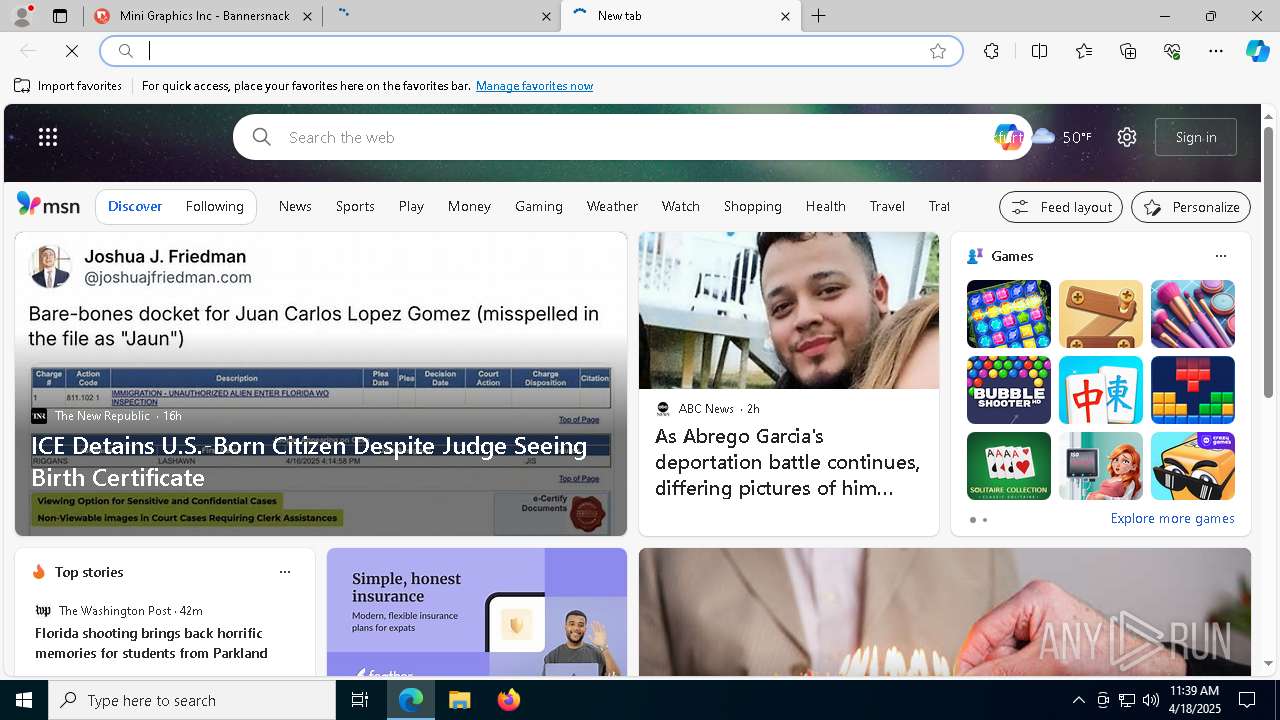Screen dimensions: 1280x720
Task: Open the Shopping category
Action: pos(753,206)
